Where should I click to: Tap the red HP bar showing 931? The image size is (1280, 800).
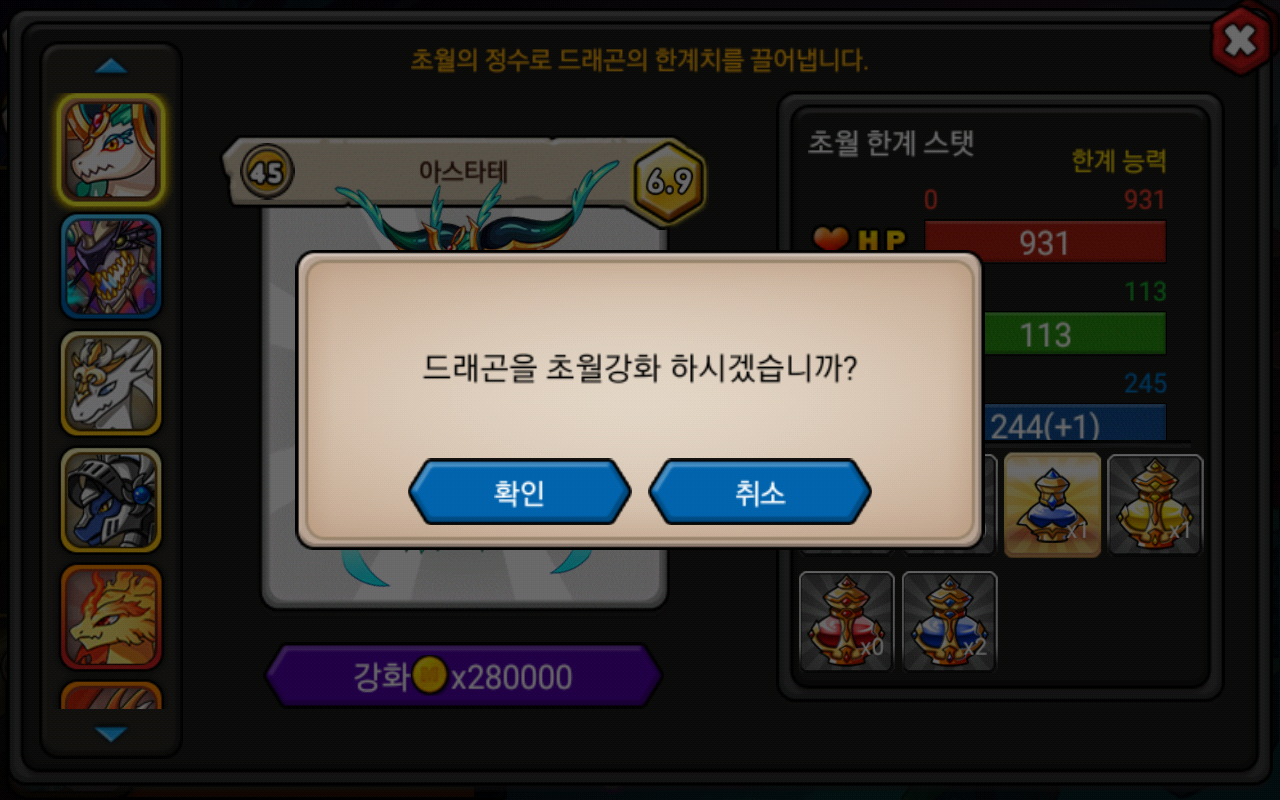[1045, 242]
